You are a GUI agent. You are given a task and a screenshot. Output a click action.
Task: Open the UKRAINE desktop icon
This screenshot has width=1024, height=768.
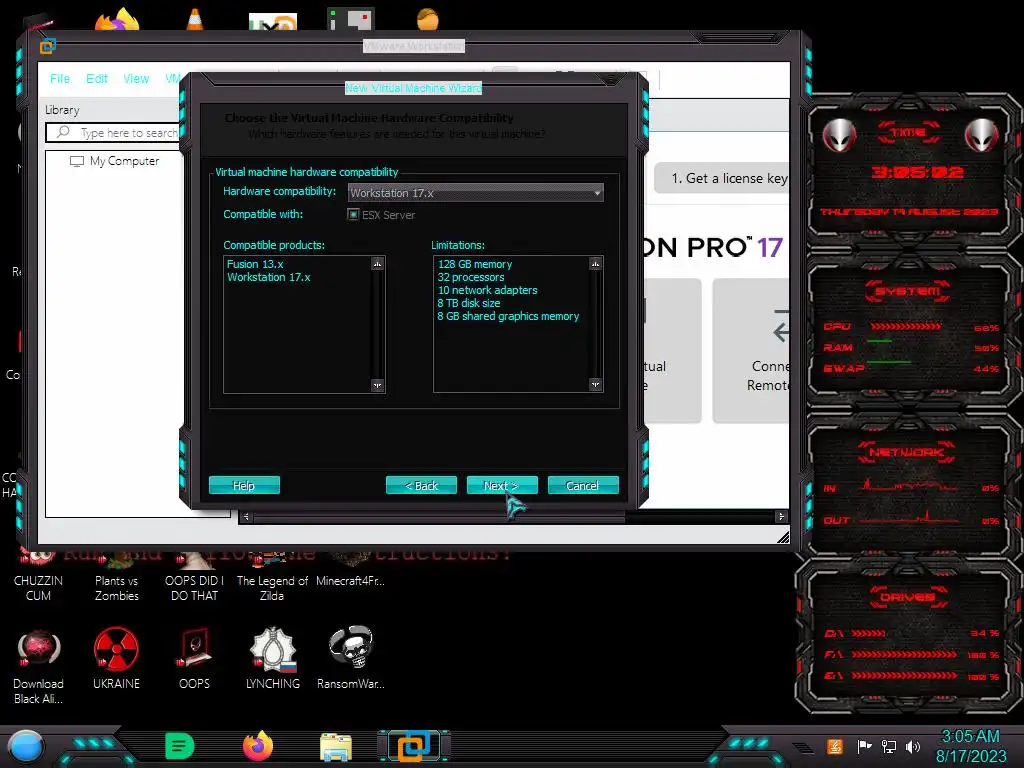coord(116,658)
